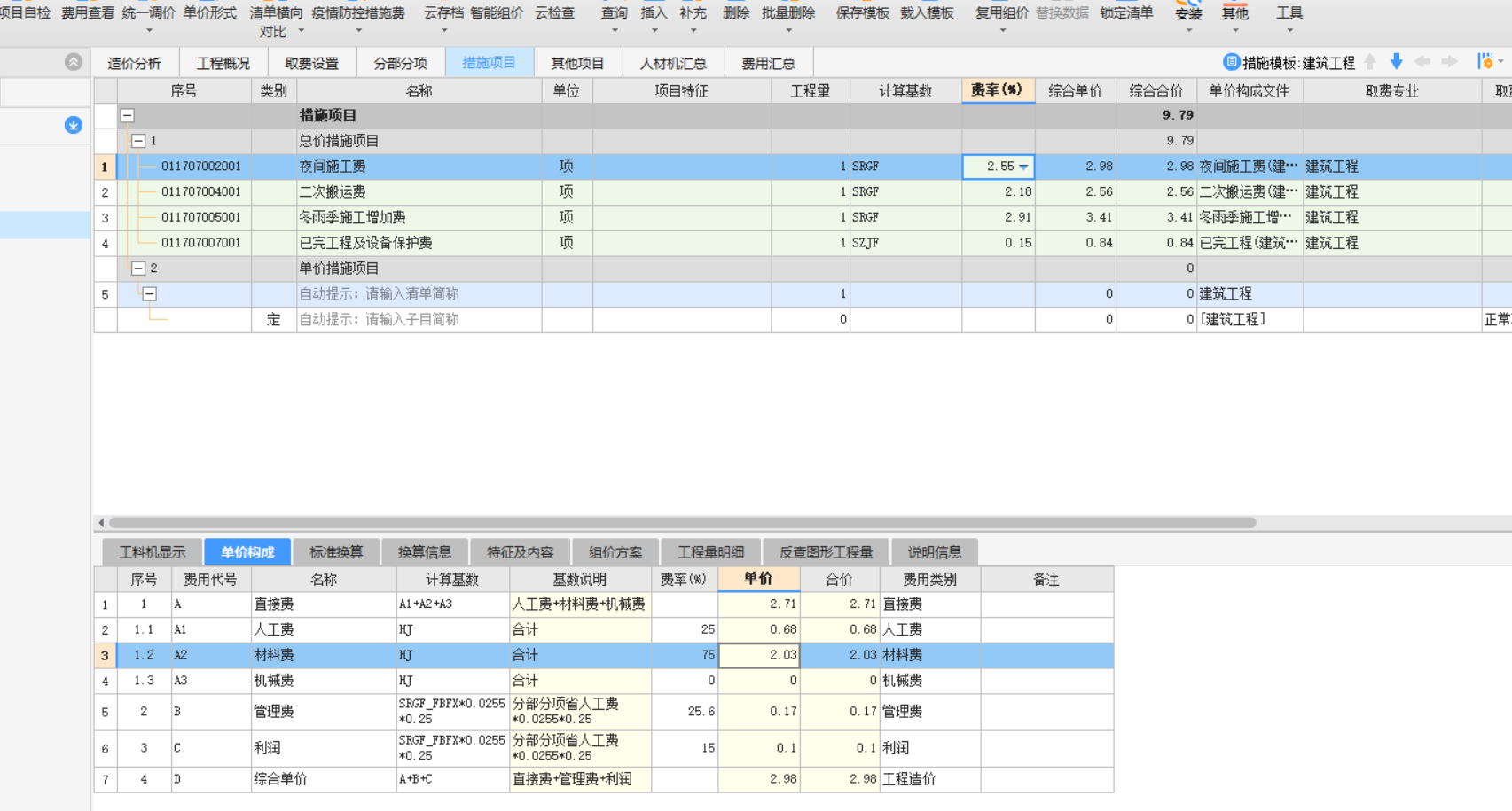Screen dimensions: 1512x811
Task: Switch to the 组价方案 lower tab
Action: (x=615, y=551)
